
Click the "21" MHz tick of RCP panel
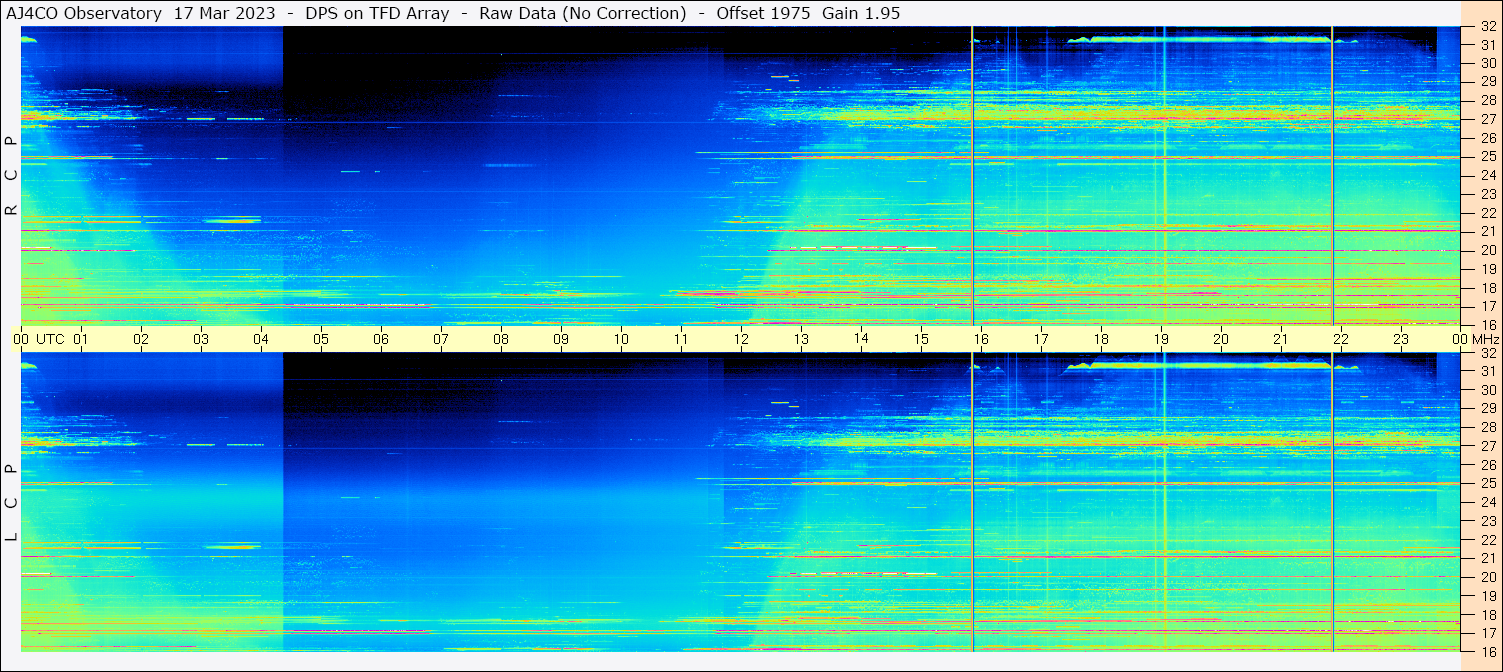[x=1487, y=231]
